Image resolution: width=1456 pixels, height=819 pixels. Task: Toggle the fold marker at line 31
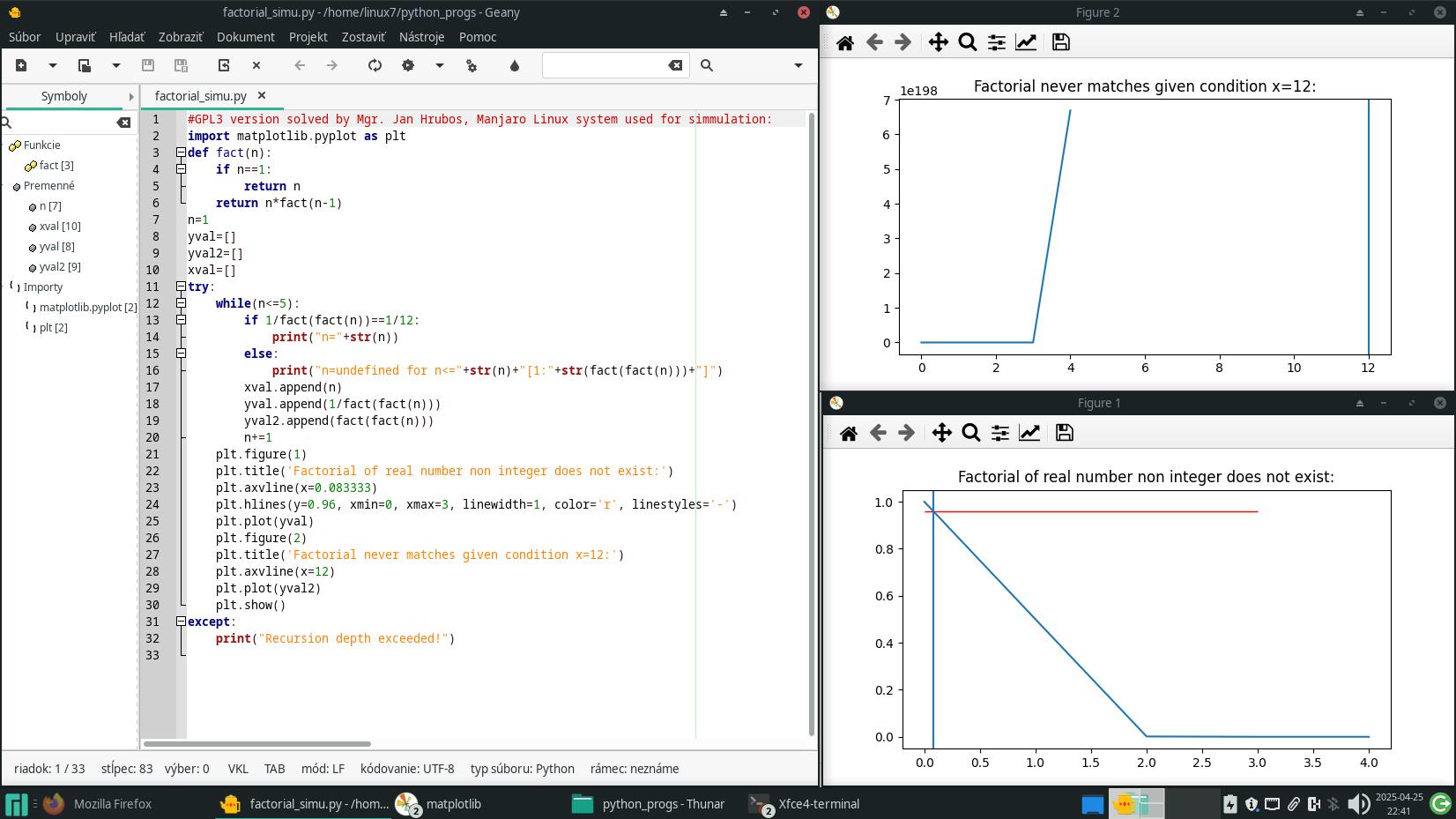point(181,622)
